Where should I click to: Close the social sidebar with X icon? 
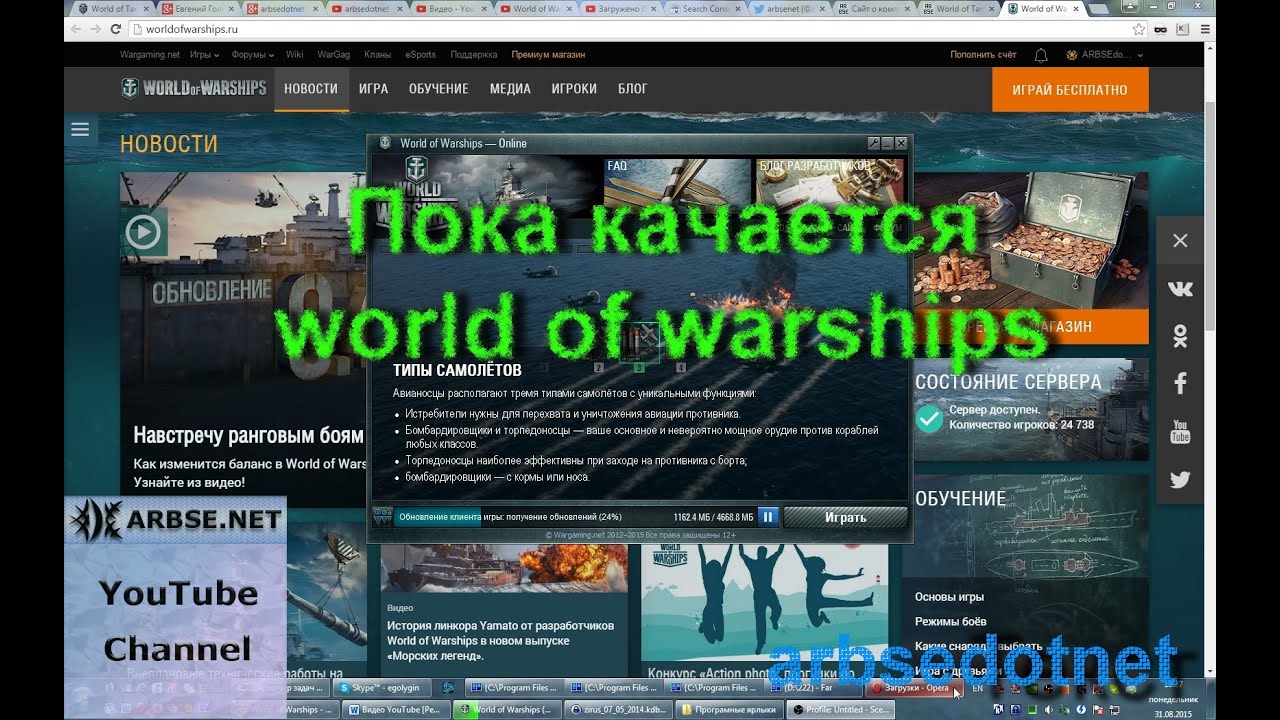(x=1180, y=241)
